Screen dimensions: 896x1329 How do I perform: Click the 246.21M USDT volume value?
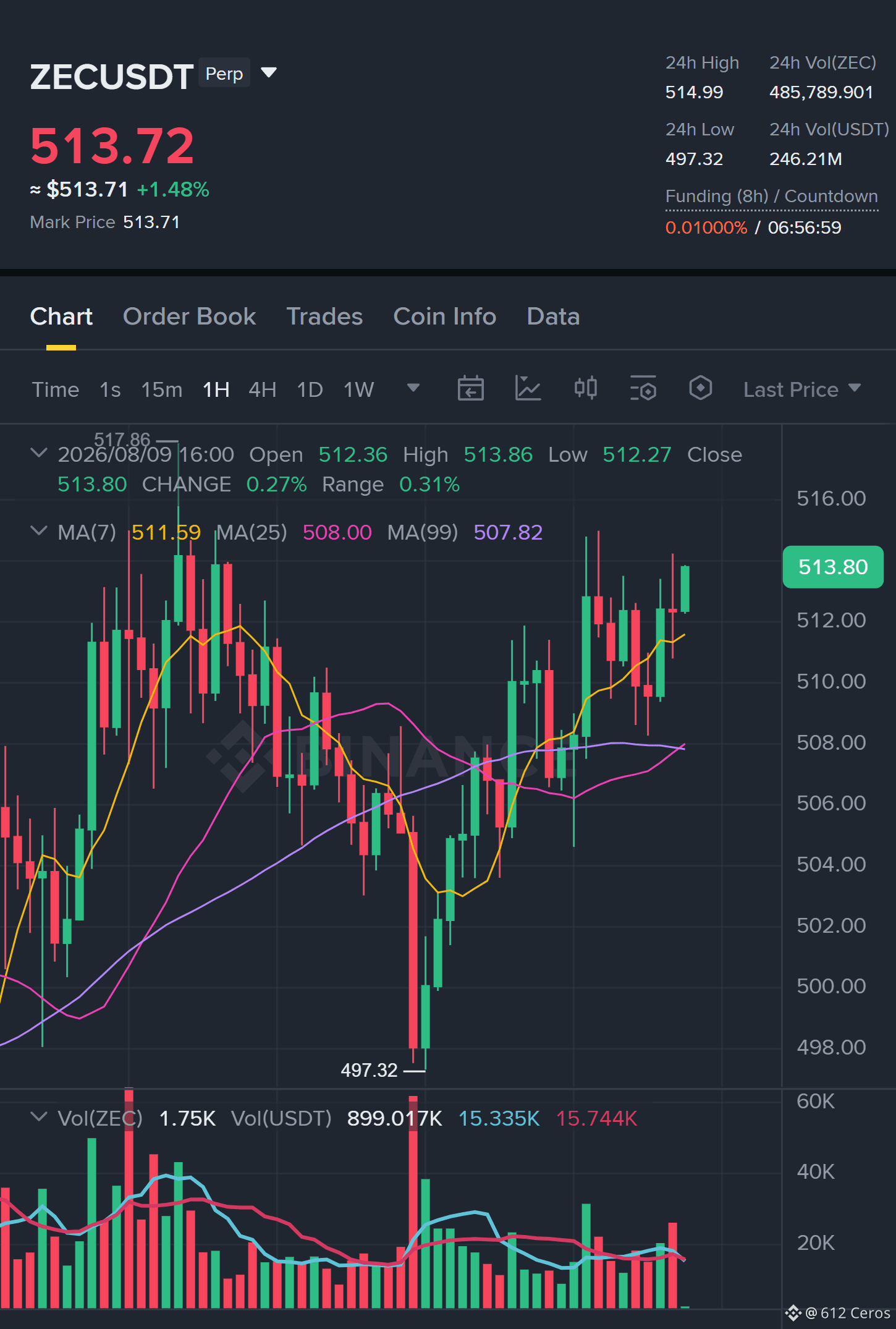[x=806, y=159]
